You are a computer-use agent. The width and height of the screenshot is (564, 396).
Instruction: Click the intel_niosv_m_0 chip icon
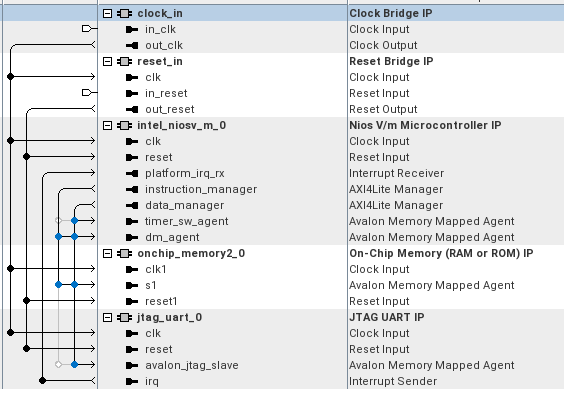pyautogui.click(x=124, y=126)
